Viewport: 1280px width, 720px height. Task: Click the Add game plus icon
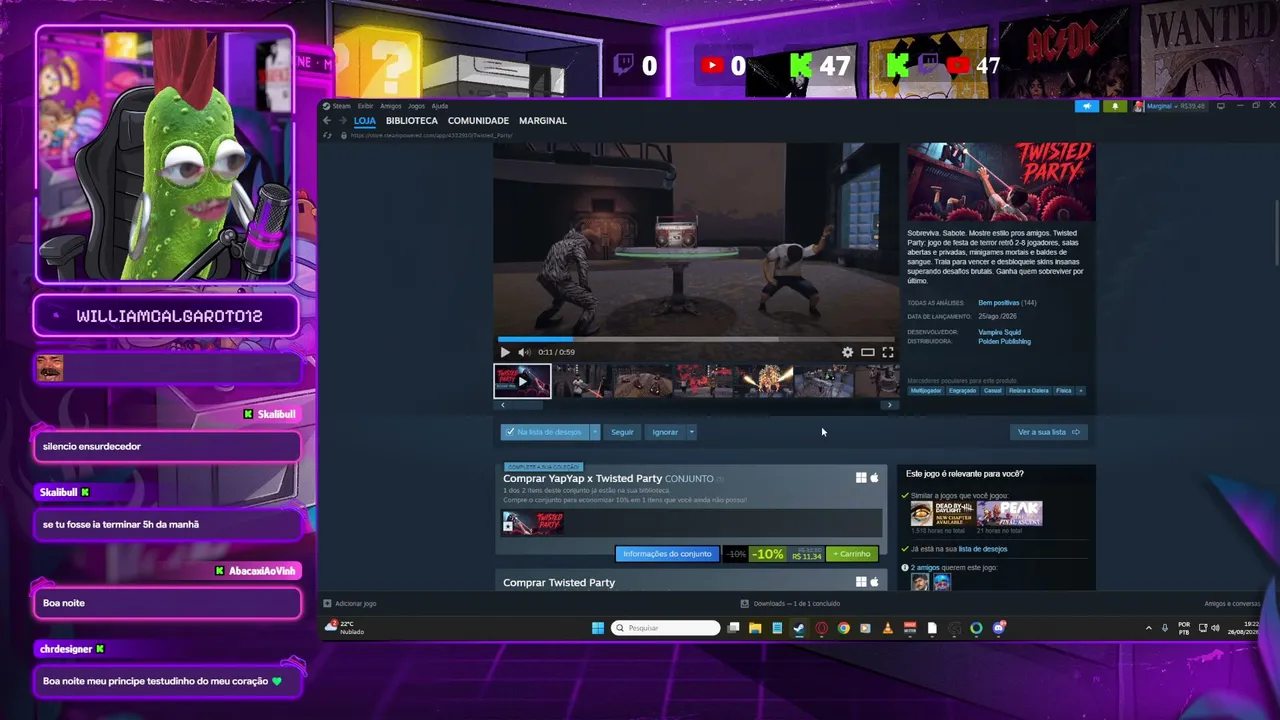(x=327, y=604)
